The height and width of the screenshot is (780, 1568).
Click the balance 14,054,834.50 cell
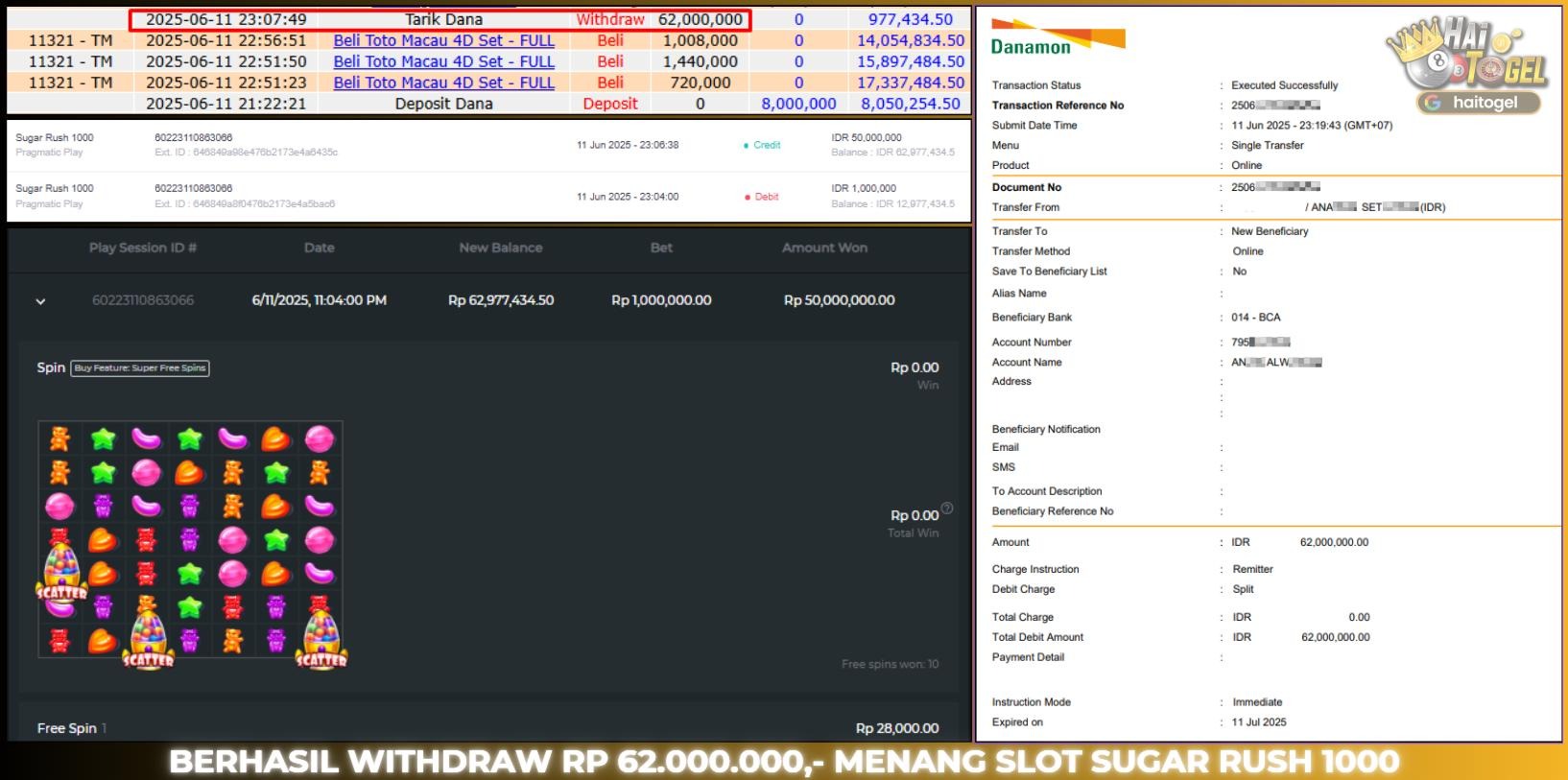pyautogui.click(x=911, y=40)
